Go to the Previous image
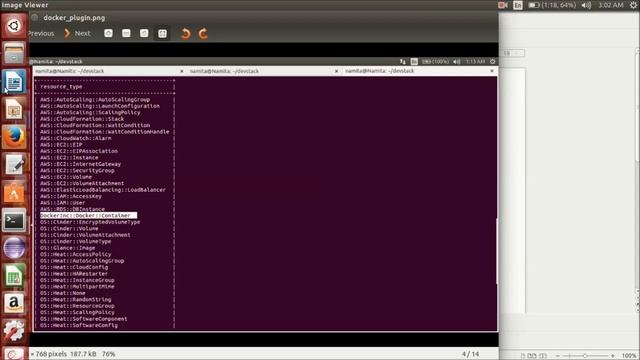This screenshot has height=360, width=640. [x=41, y=33]
